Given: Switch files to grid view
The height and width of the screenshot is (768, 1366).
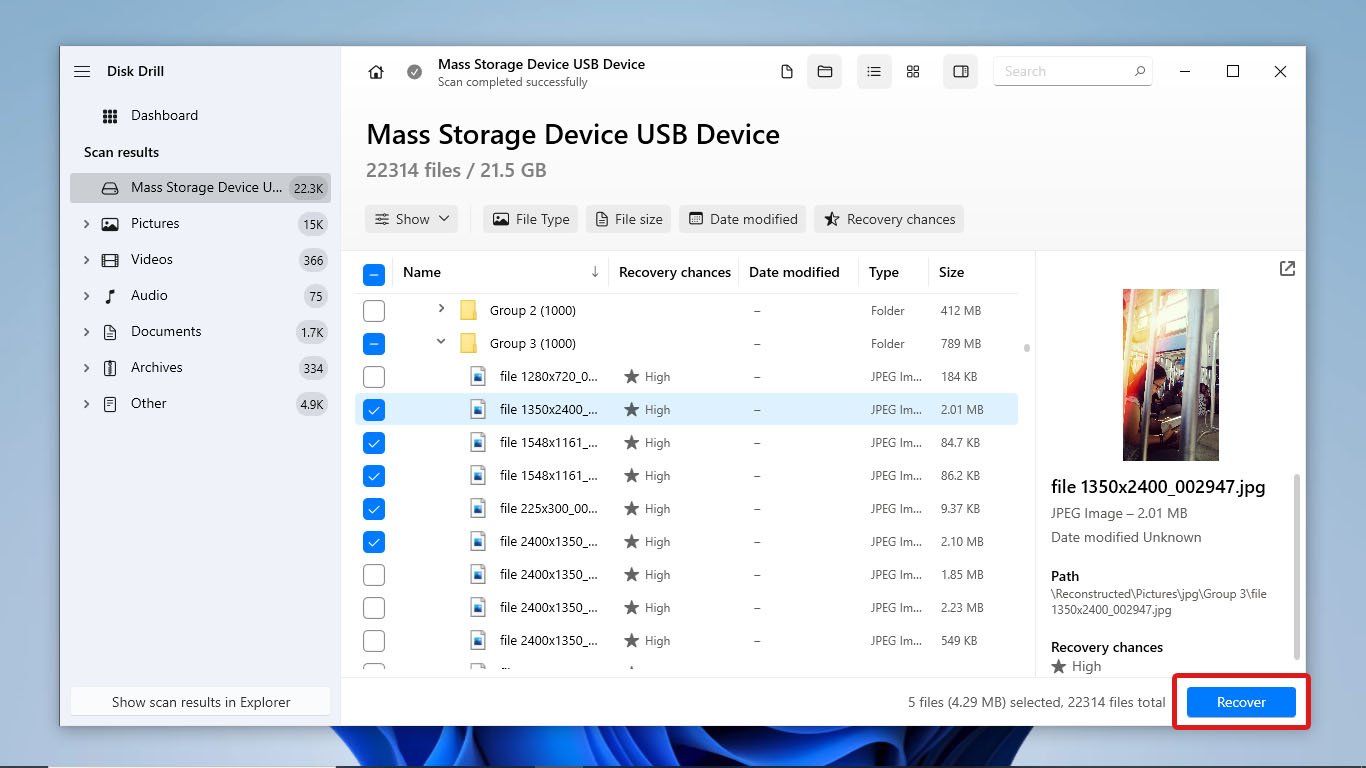Looking at the screenshot, I should [913, 71].
